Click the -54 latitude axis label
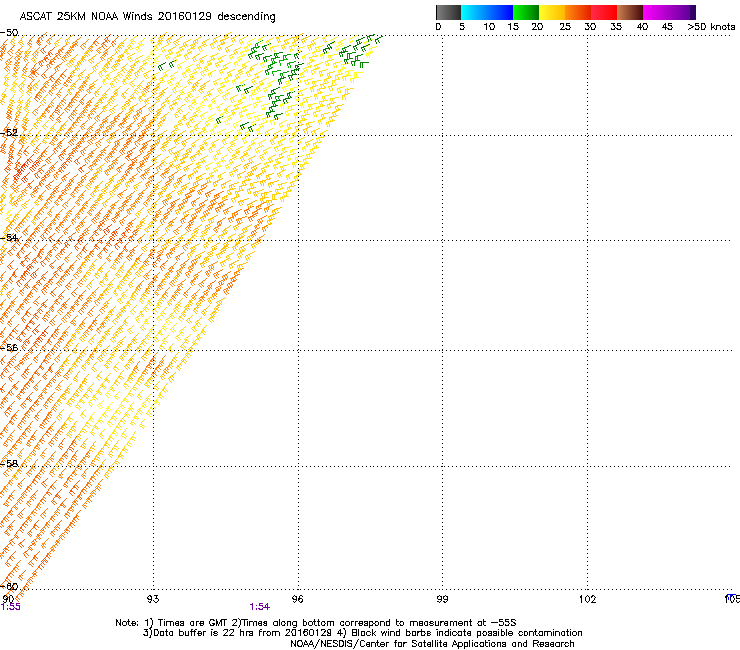This screenshot has height=650, width=740. (x=9, y=237)
